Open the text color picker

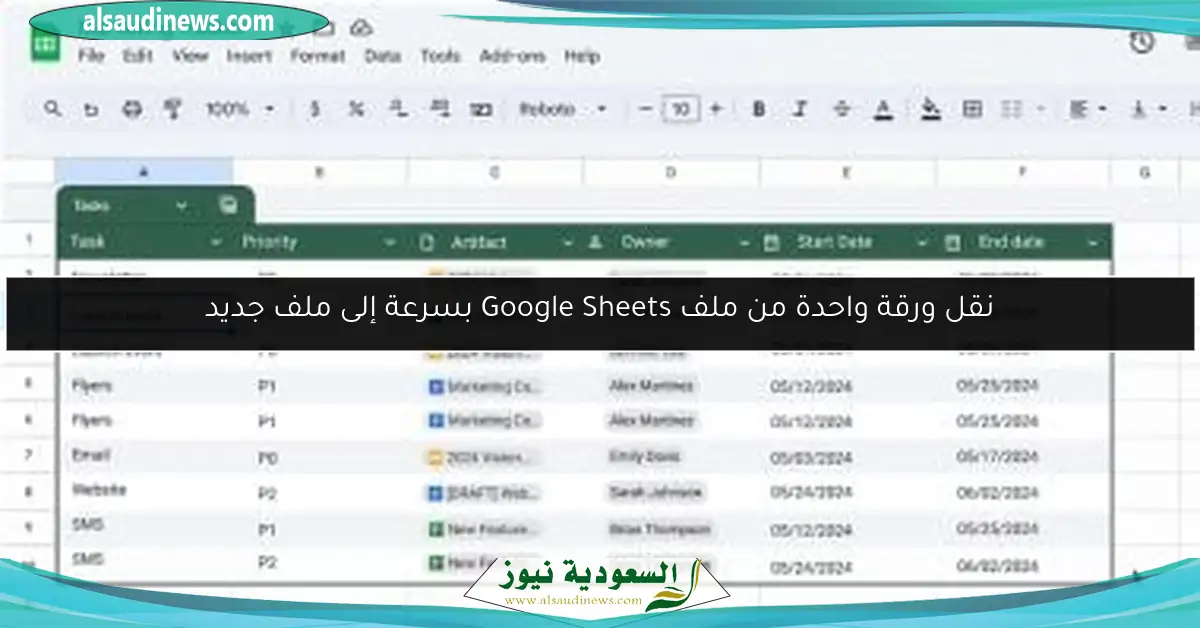(883, 109)
